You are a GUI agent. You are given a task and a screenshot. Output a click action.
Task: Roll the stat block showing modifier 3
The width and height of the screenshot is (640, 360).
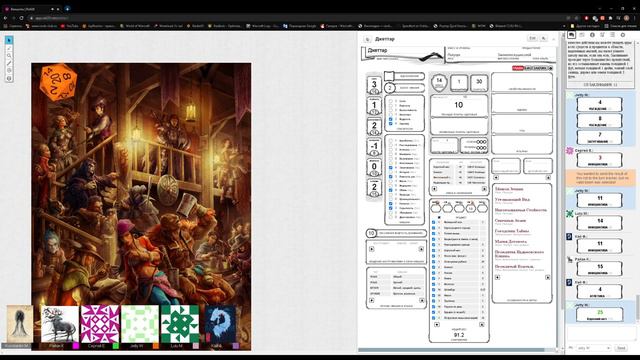click(374, 85)
